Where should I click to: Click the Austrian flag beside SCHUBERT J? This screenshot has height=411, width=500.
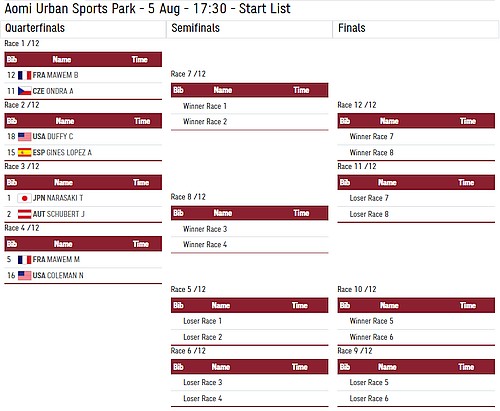coord(24,214)
